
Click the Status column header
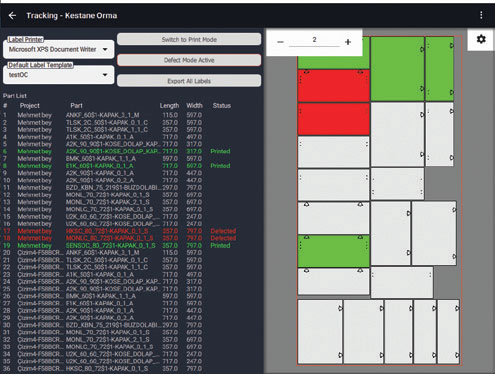point(222,106)
